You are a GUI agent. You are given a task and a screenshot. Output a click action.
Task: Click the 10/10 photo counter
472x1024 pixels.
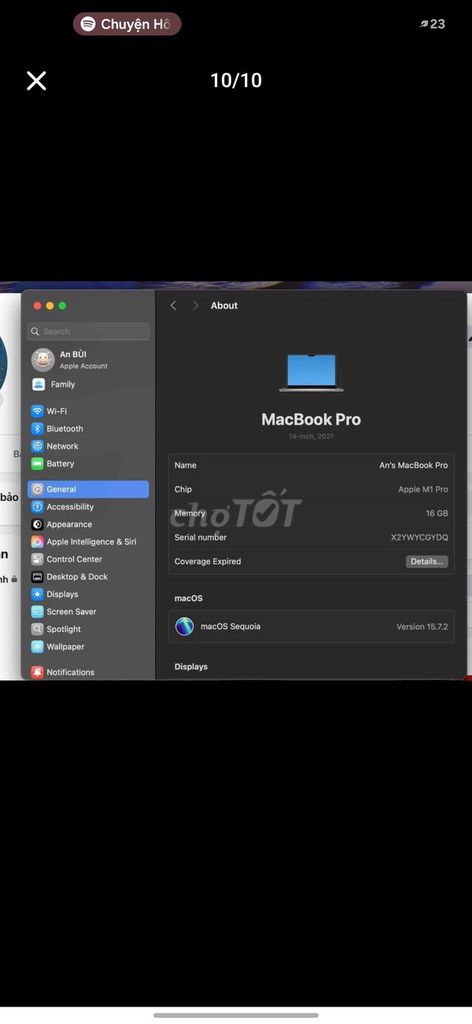236,80
